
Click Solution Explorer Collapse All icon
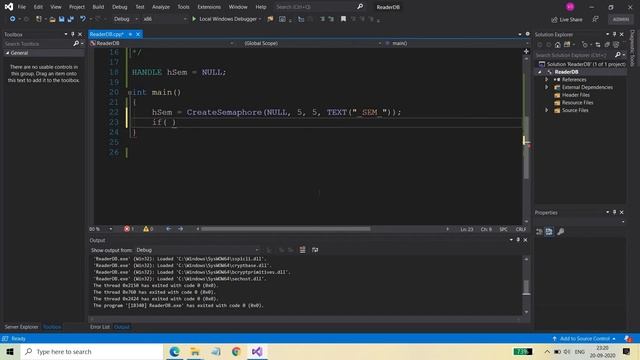click(607, 45)
